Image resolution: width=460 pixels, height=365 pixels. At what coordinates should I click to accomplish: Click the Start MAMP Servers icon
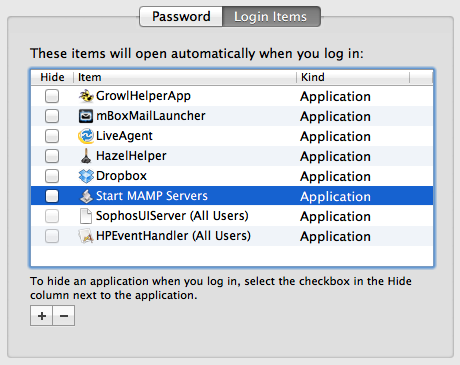point(86,196)
